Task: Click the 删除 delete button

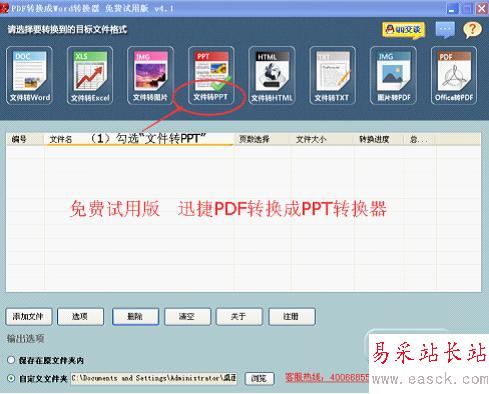Action: point(135,316)
